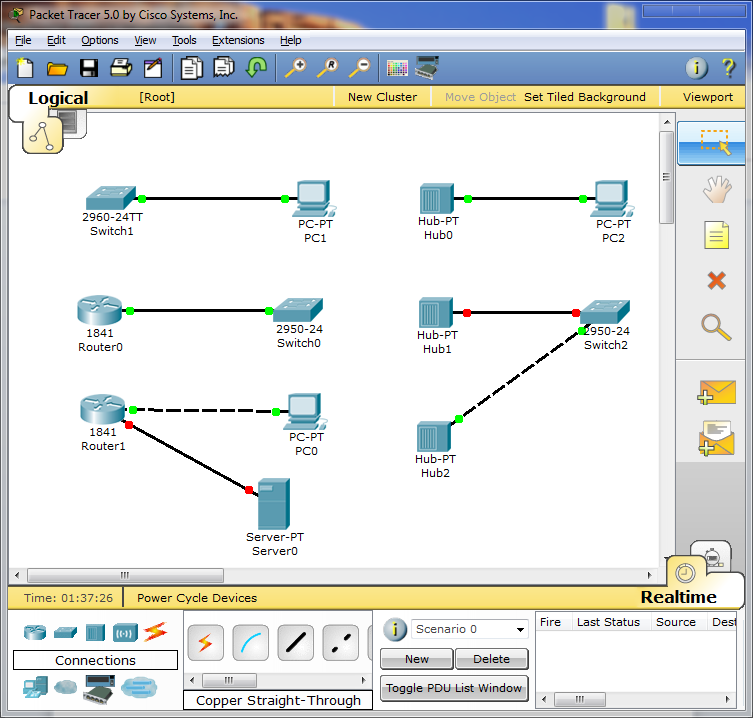Zoom in with the plus magnifier

click(296, 68)
